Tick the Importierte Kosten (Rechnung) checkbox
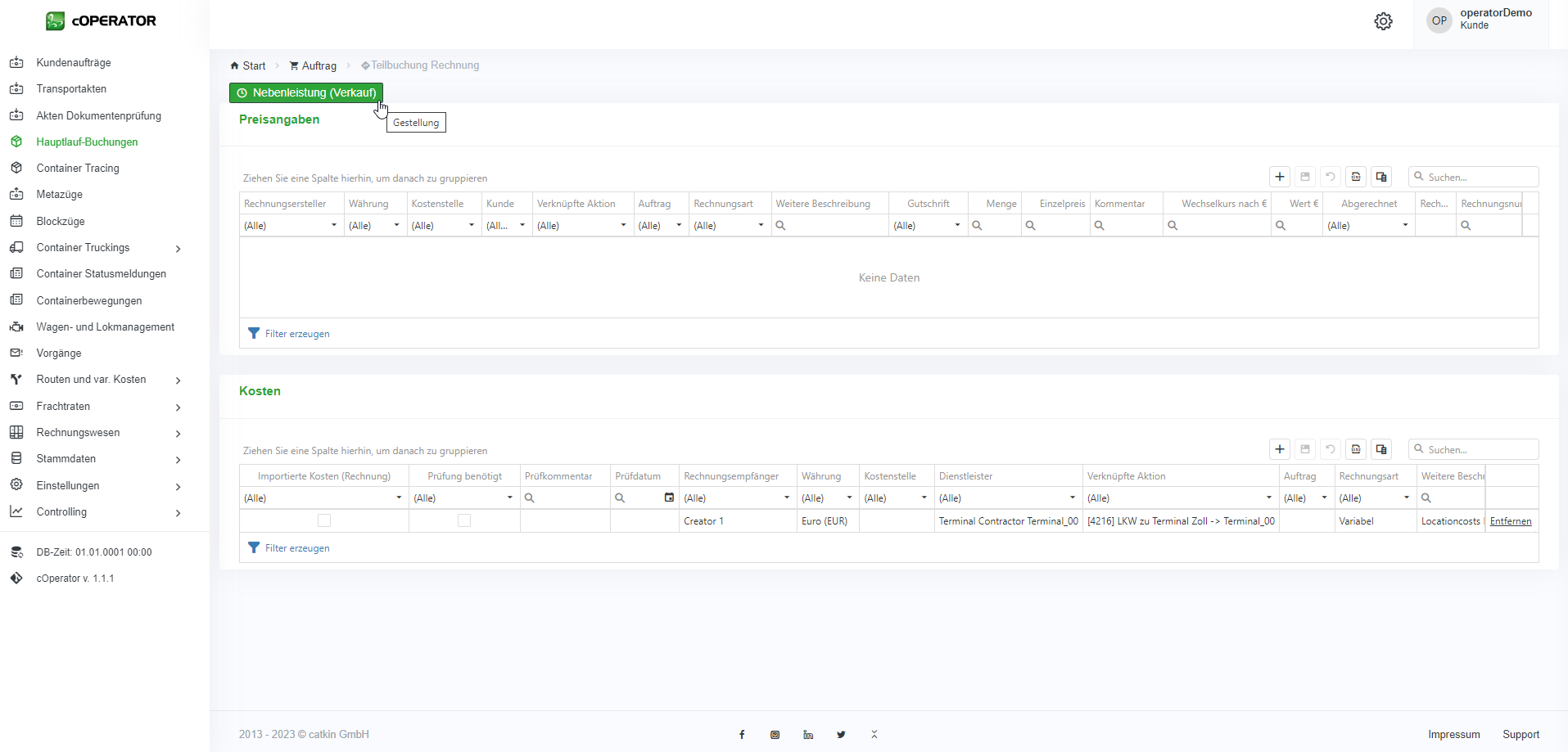Screen dimensions: 1568x752 324,520
